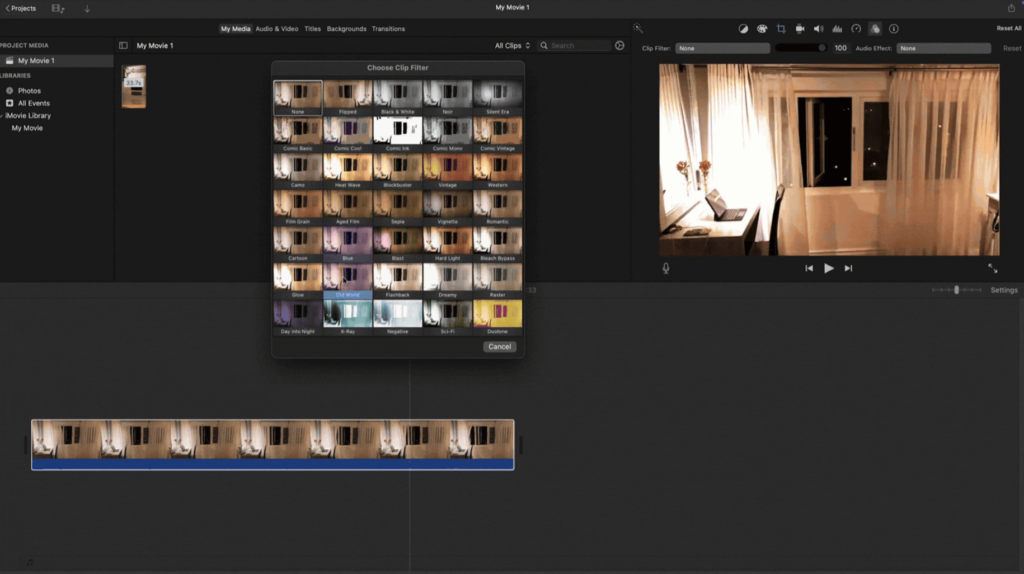Toggle fullscreen preview playback
The height and width of the screenshot is (574, 1024).
click(x=992, y=268)
